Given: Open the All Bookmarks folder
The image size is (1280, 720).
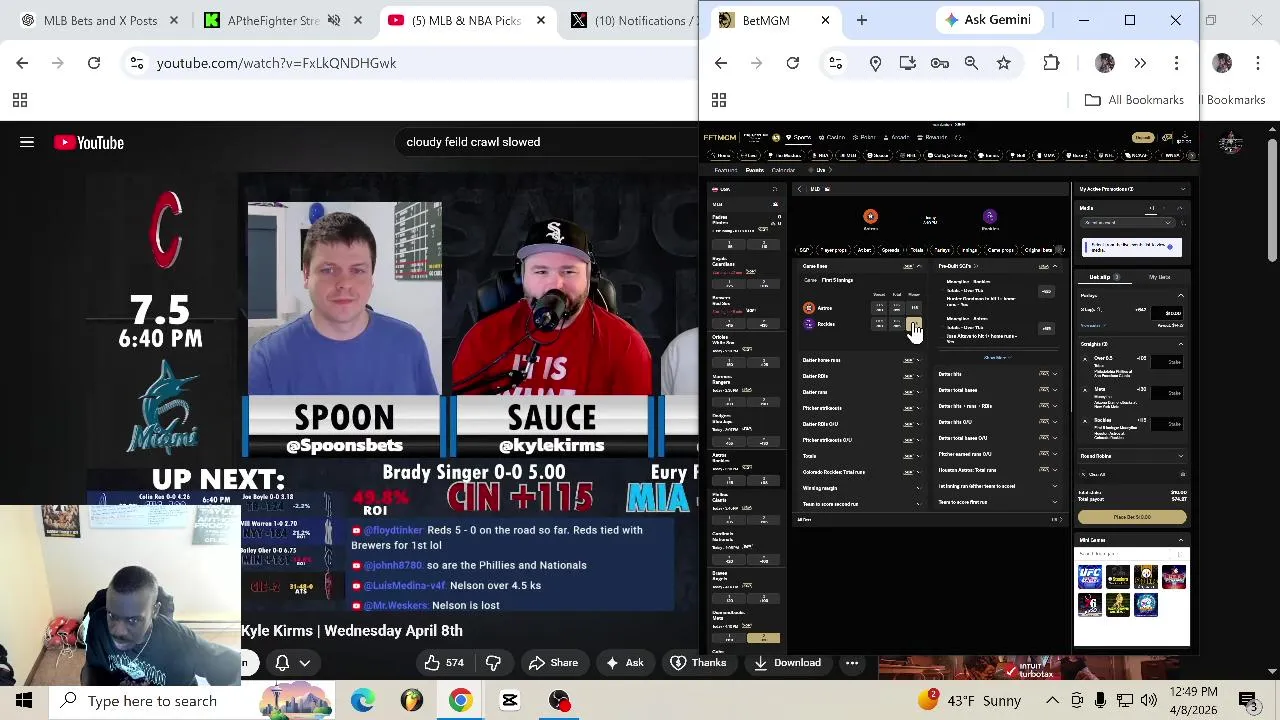Looking at the screenshot, I should 1134,100.
